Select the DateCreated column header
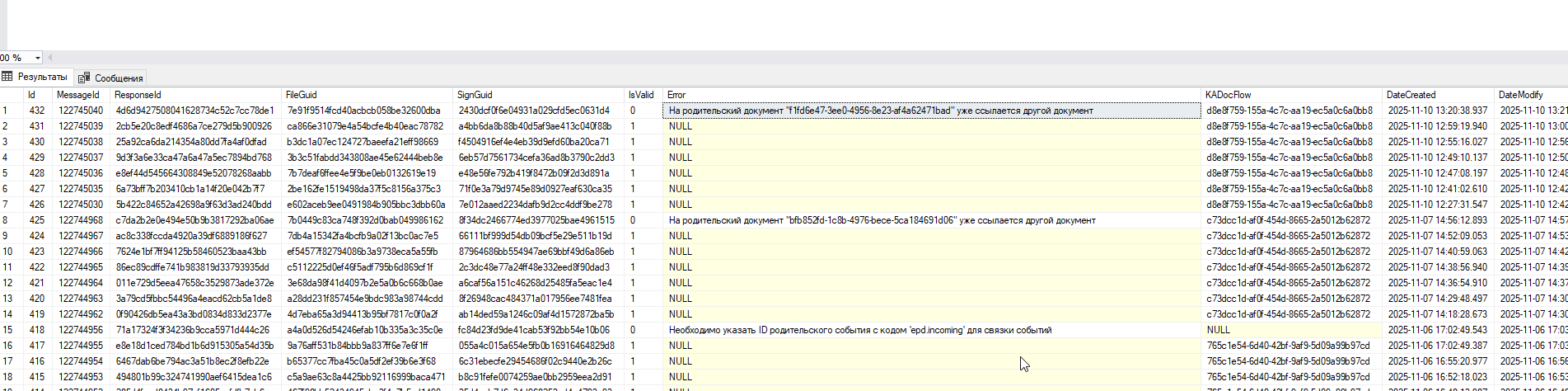1568x391 pixels. click(1411, 95)
